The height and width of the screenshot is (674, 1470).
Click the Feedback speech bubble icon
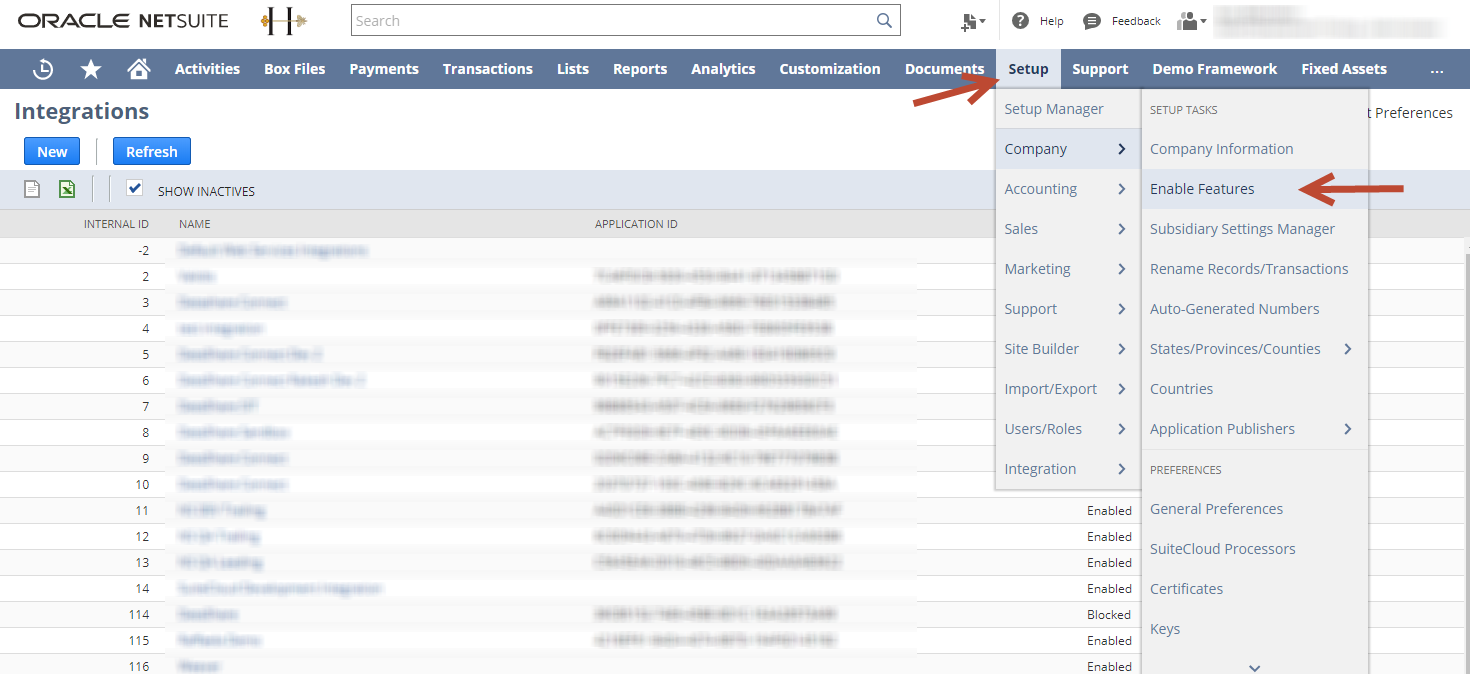(x=1092, y=21)
